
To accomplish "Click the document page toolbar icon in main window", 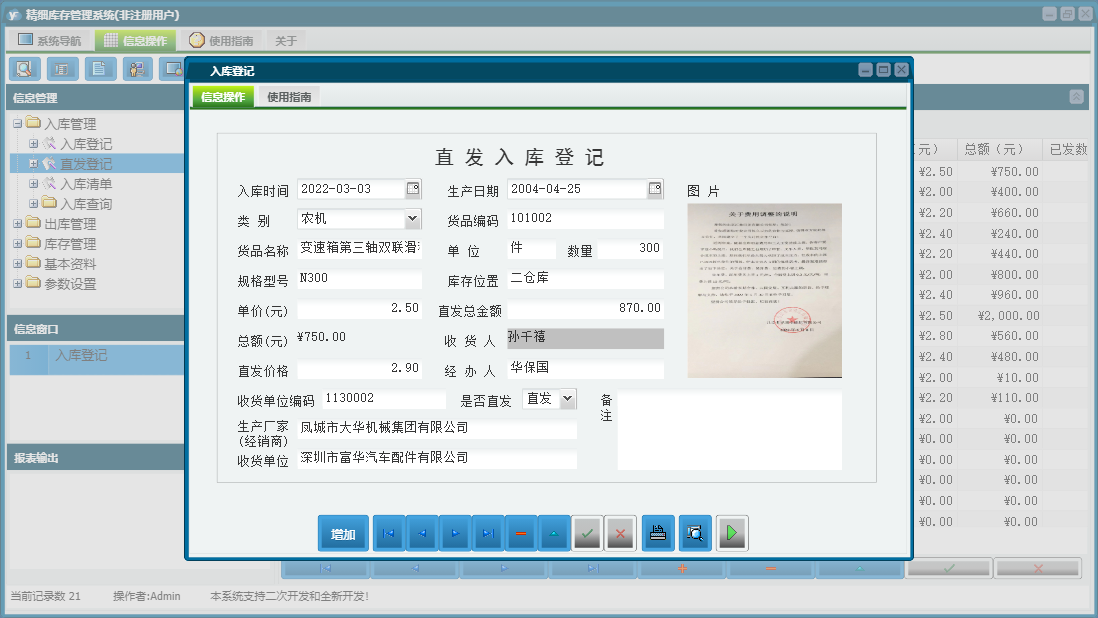I will coord(100,69).
